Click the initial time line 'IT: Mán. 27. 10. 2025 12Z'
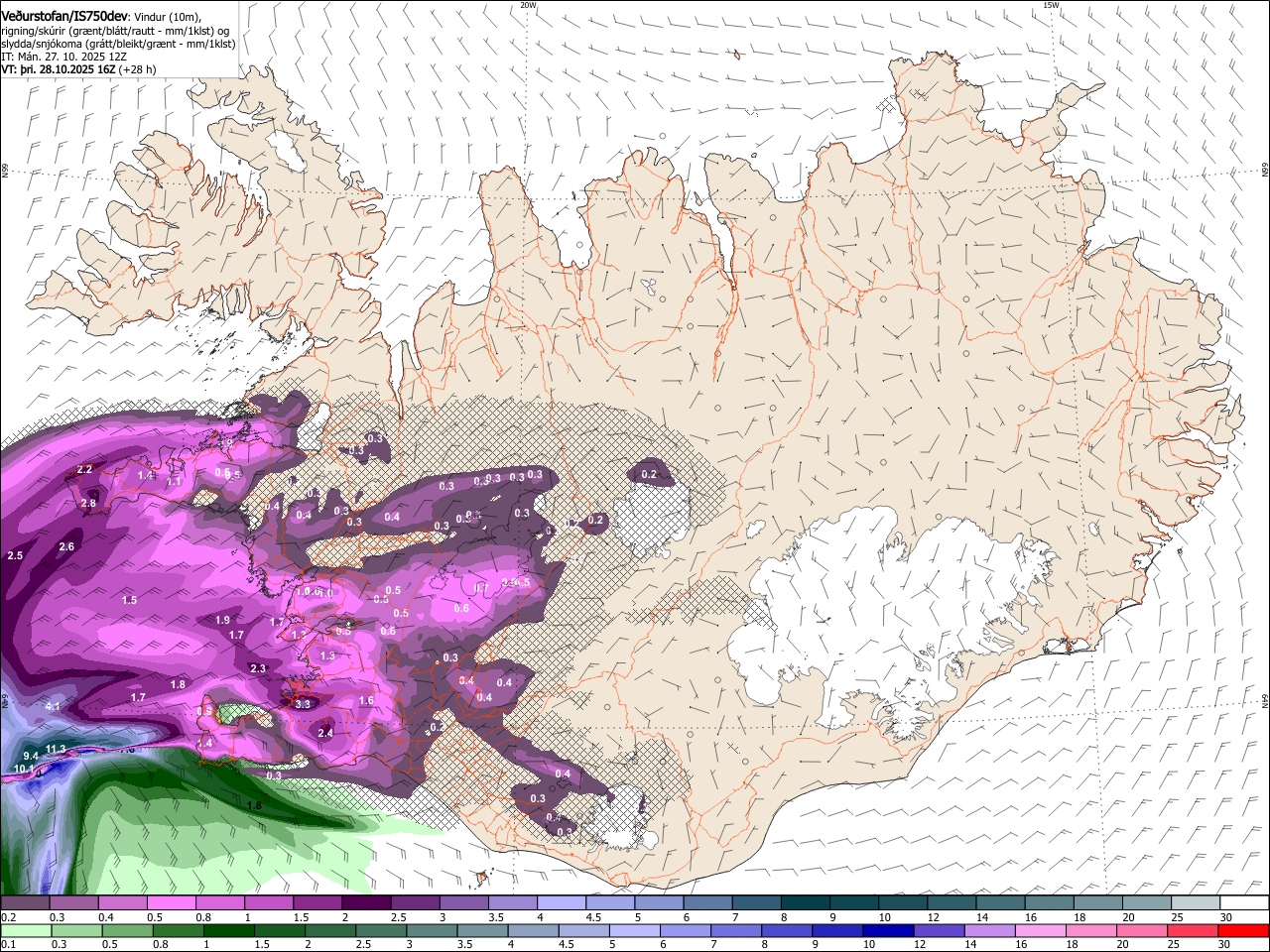Screen dimensions: 1270x952 (x=65, y=57)
